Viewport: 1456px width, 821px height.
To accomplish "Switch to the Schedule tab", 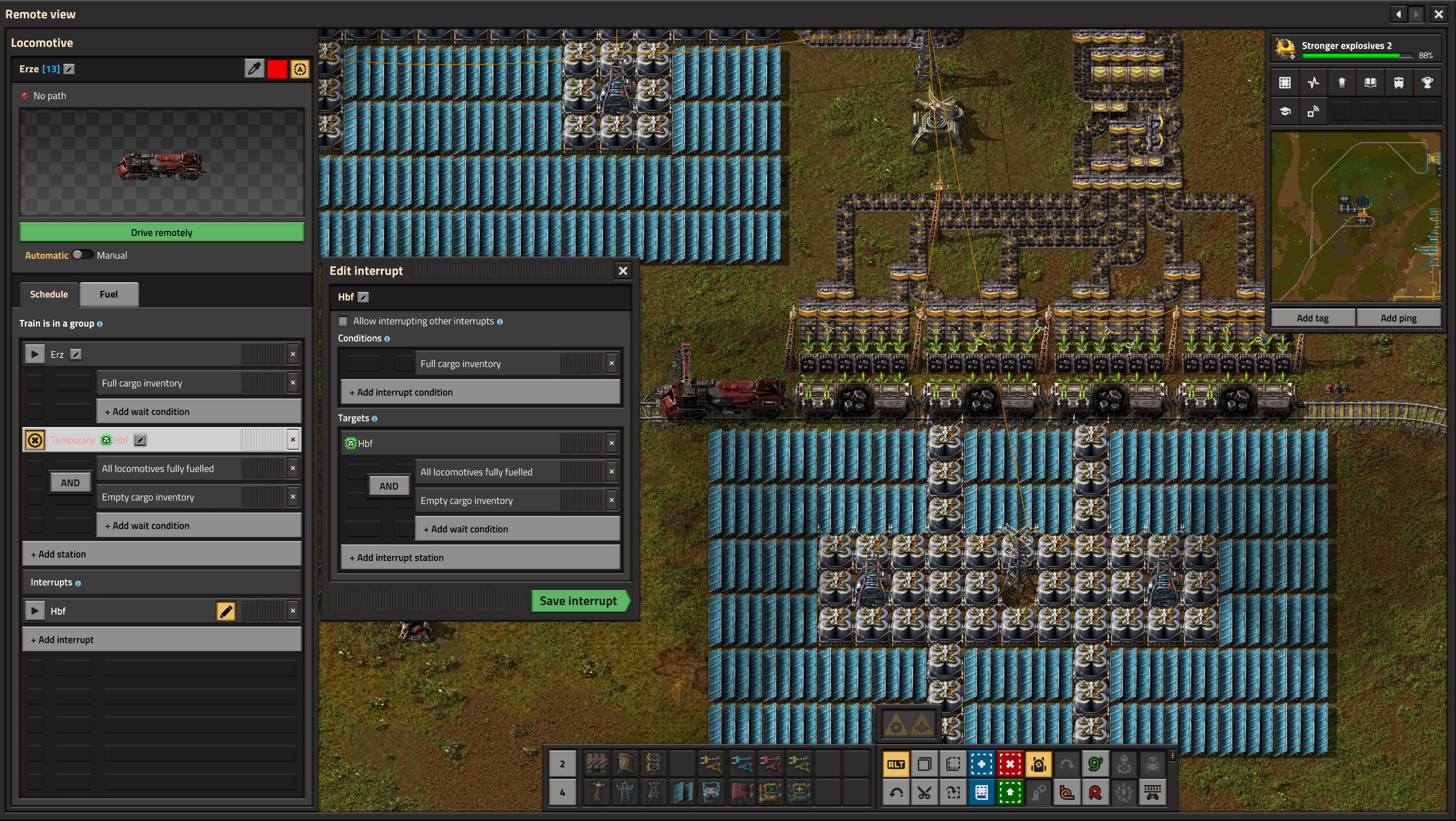I will click(49, 294).
